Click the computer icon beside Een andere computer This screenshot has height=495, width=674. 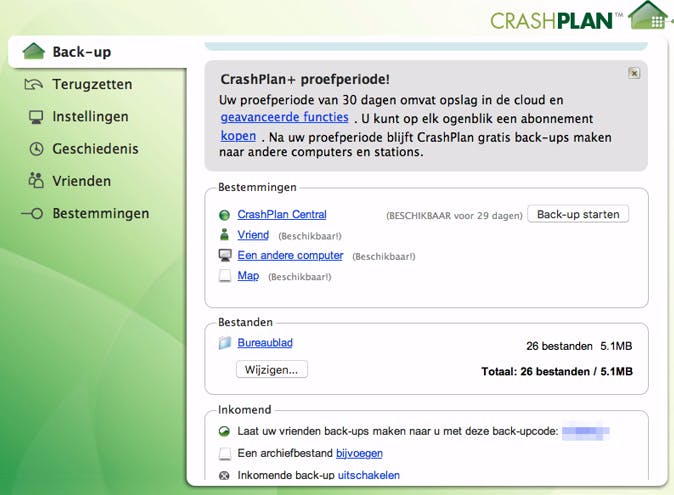(x=225, y=255)
